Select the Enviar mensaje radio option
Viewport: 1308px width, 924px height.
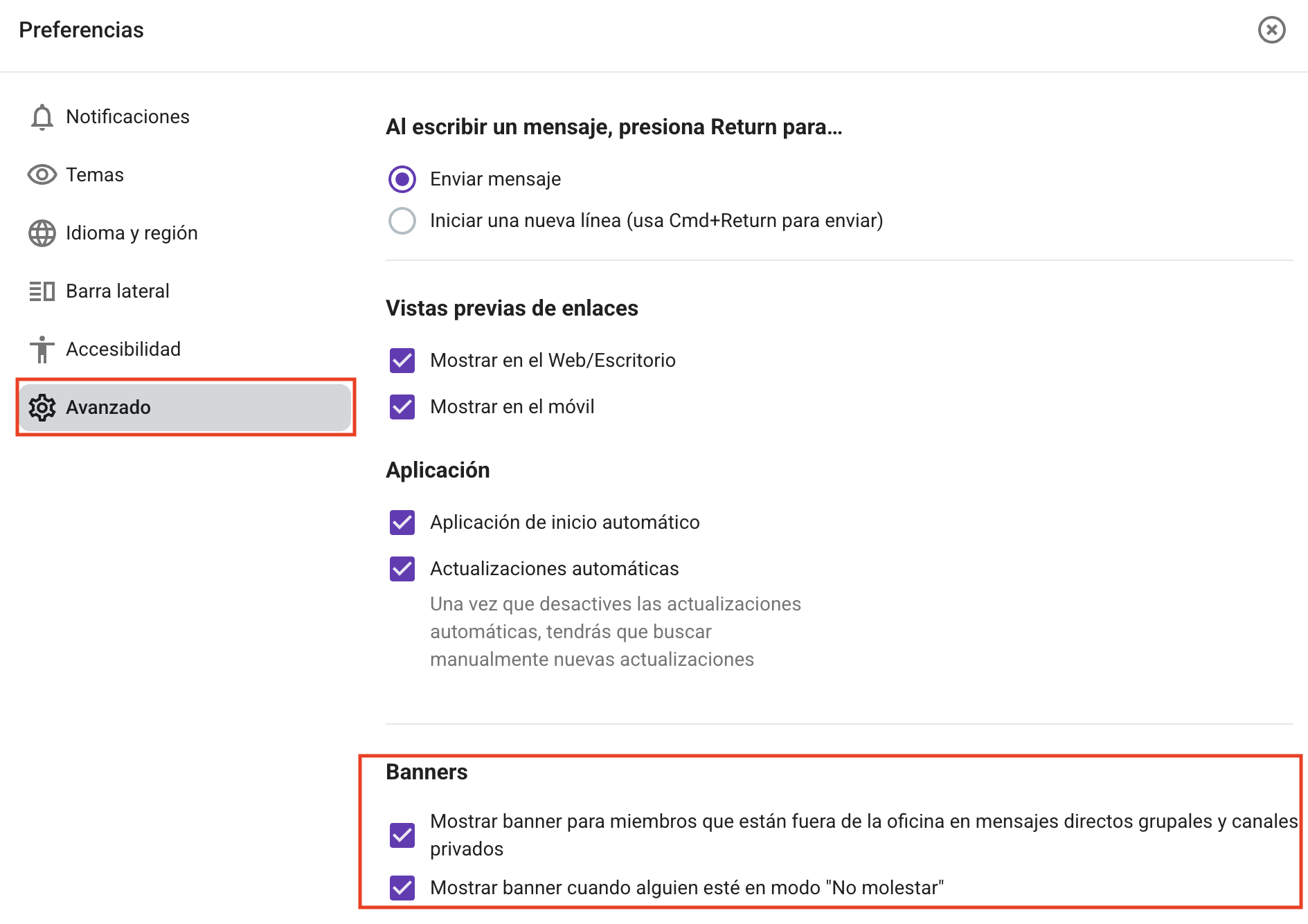coord(402,179)
